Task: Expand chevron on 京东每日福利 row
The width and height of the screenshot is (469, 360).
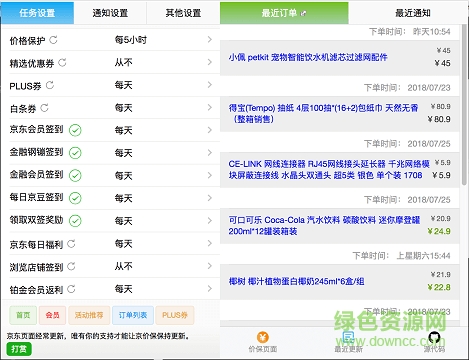Action: 210,243
